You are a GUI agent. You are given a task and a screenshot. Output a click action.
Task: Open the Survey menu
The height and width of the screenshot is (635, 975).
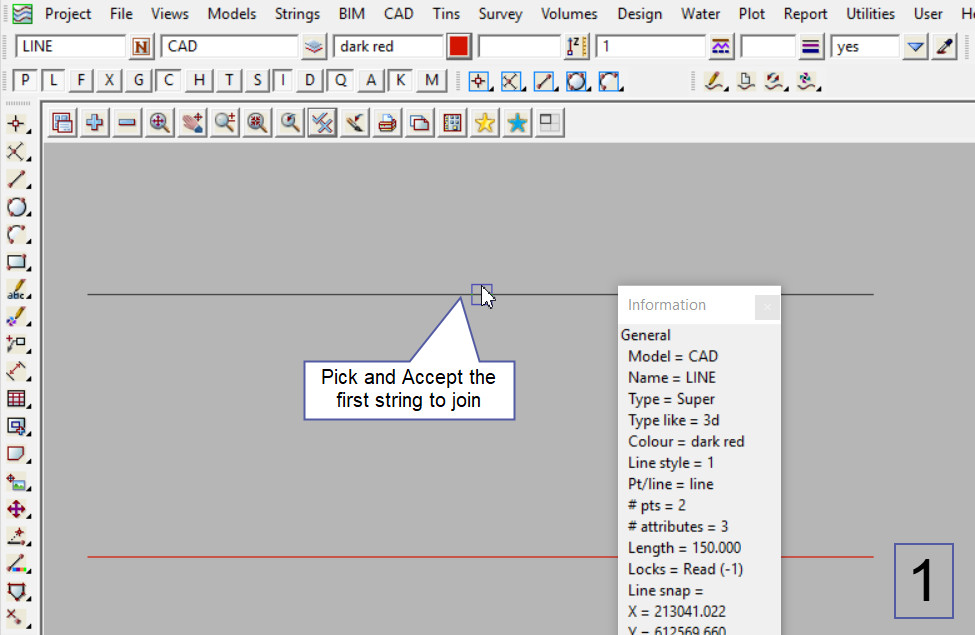(x=500, y=14)
